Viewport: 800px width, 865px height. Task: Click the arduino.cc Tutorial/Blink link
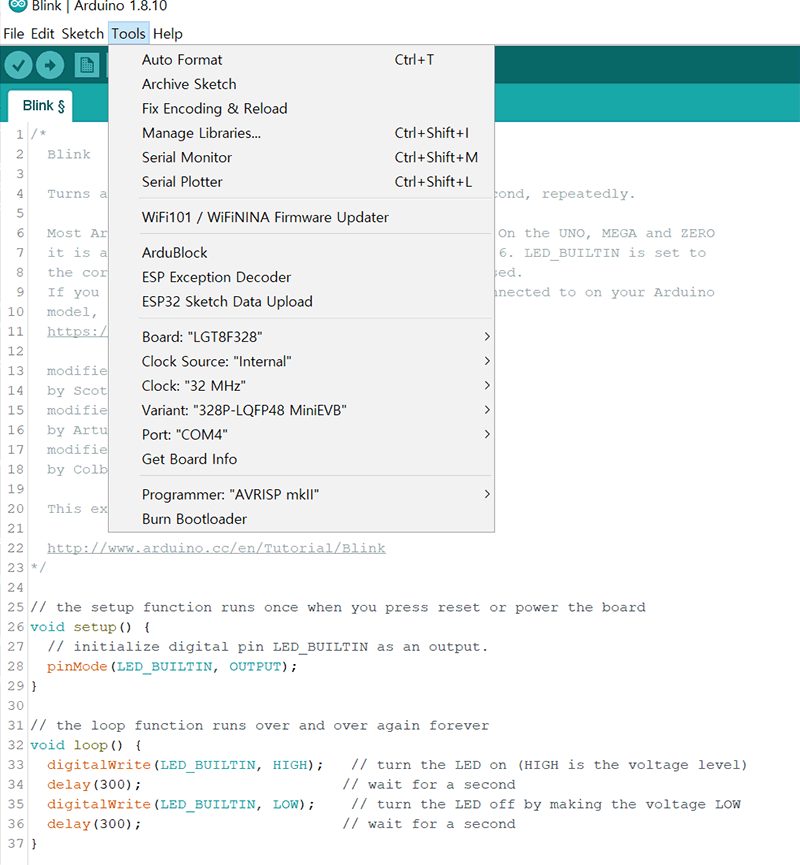(x=216, y=548)
